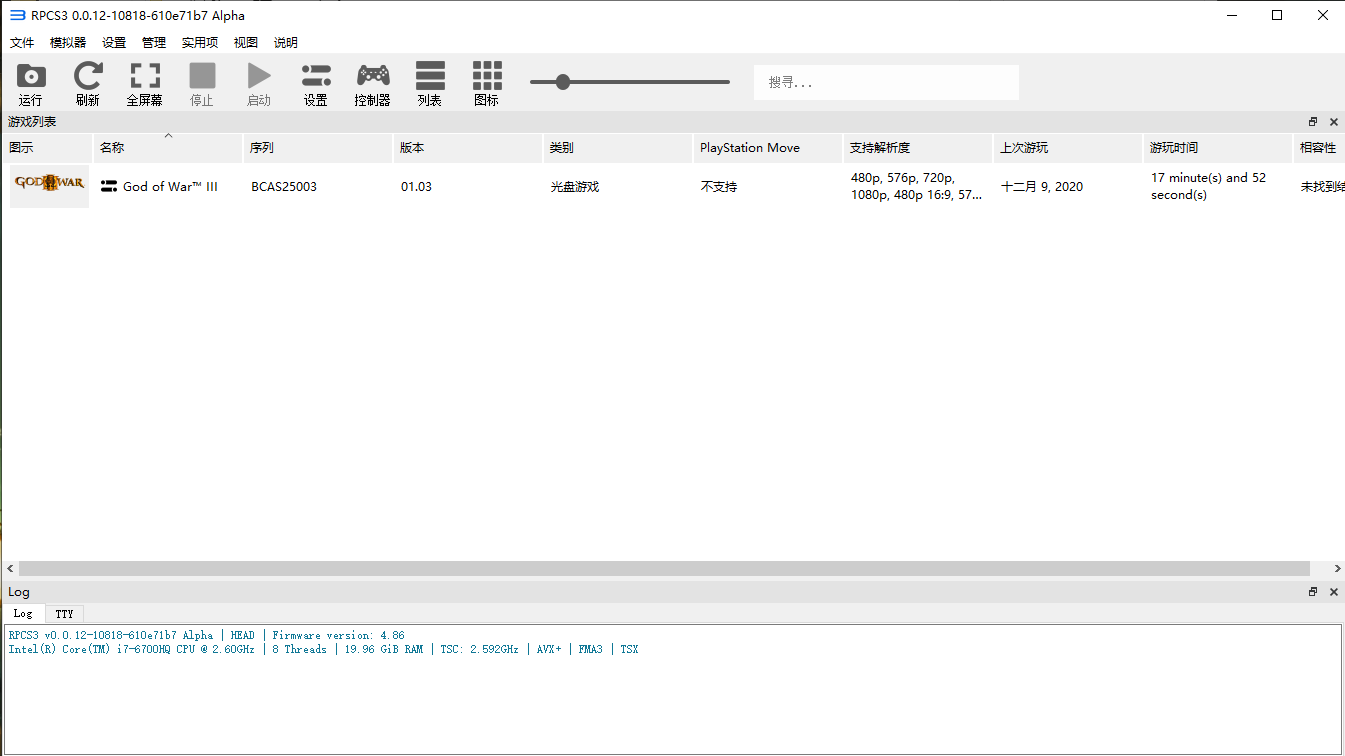Open the 模拟器 menu
Screen dimensions: 1345x756
click(68, 43)
